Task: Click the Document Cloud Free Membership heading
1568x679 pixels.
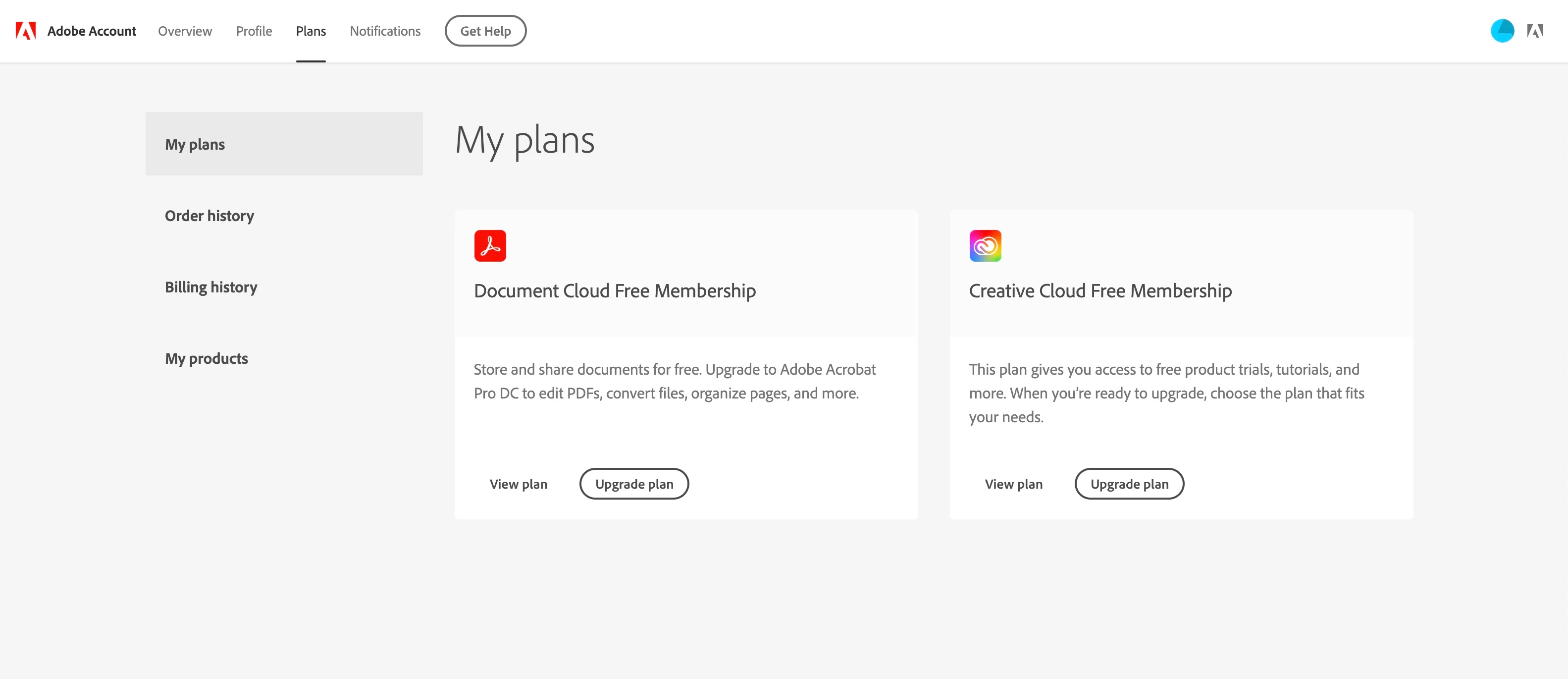Action: coord(614,290)
